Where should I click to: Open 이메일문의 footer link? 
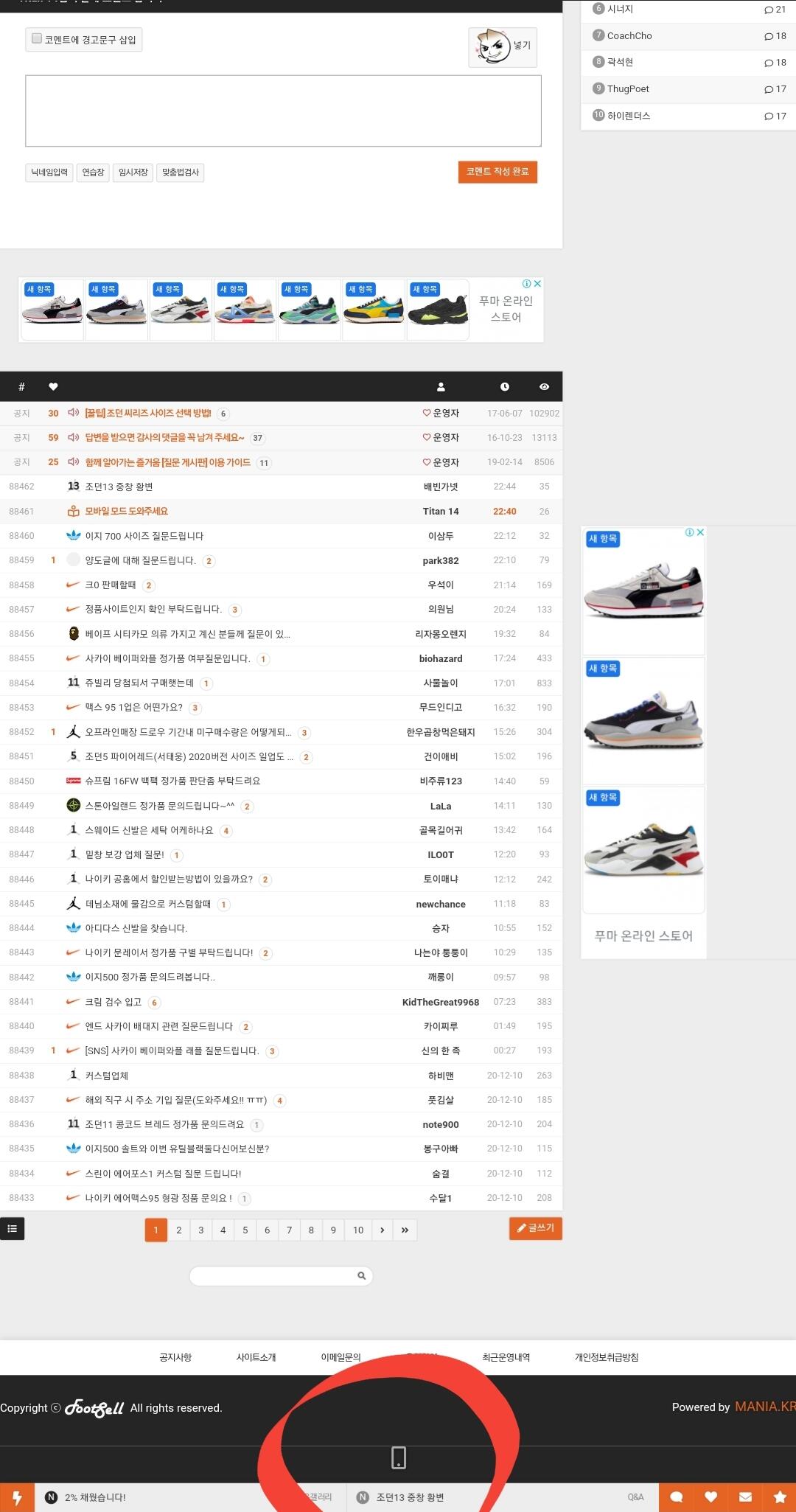click(341, 1357)
